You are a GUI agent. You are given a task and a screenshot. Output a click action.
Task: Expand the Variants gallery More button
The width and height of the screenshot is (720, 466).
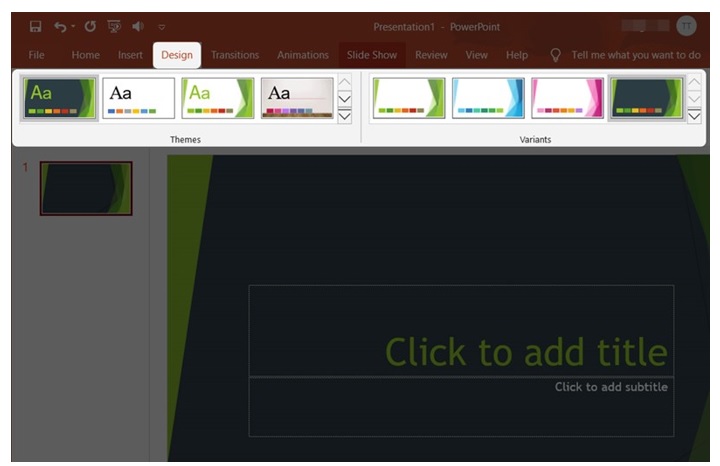[694, 117]
